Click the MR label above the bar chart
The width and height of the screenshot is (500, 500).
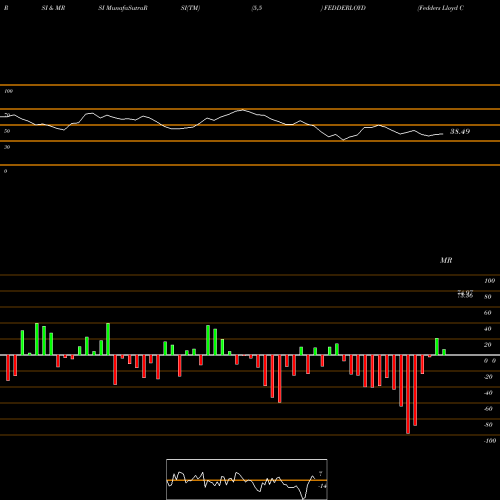[446, 260]
